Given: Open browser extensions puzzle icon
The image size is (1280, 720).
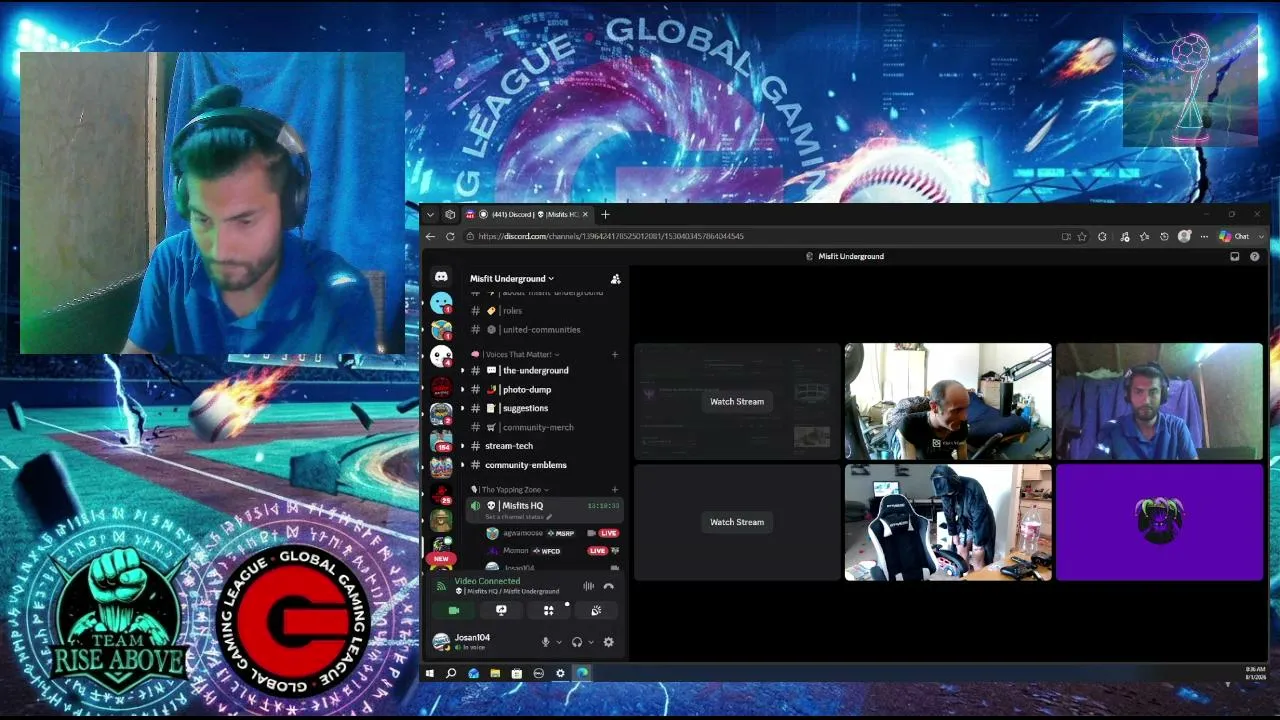Looking at the screenshot, I should point(1102,236).
